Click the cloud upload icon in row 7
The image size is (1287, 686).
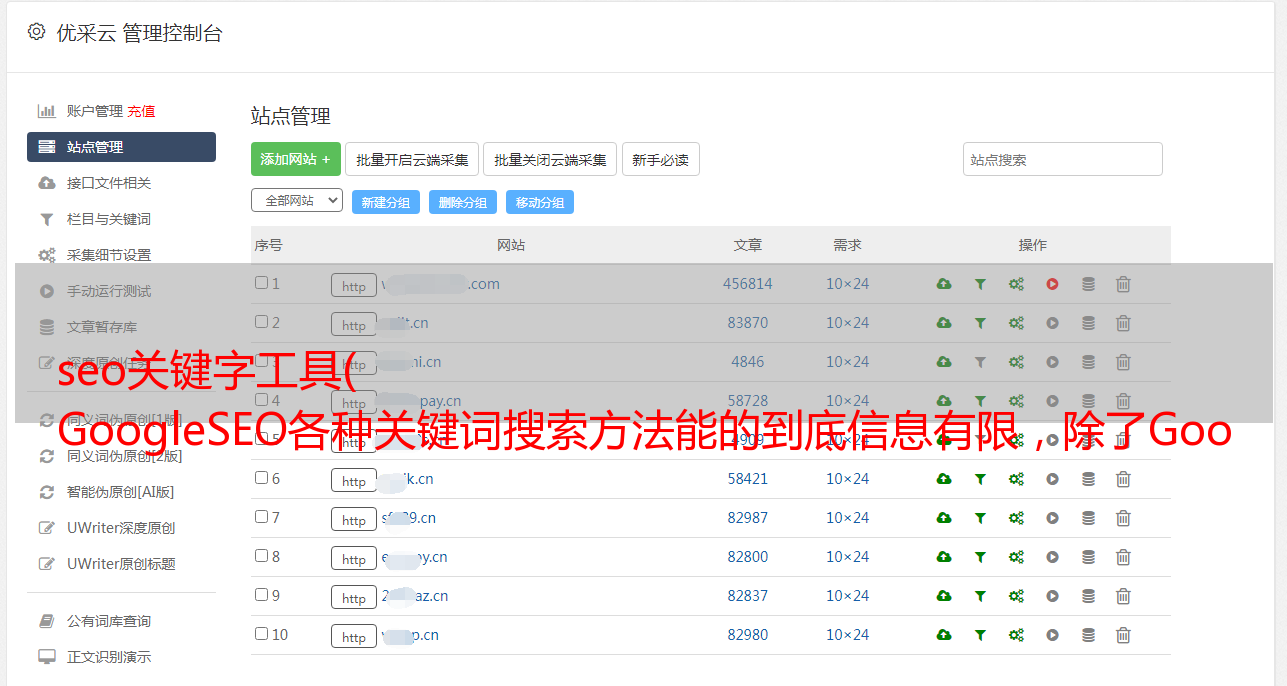coord(944,518)
